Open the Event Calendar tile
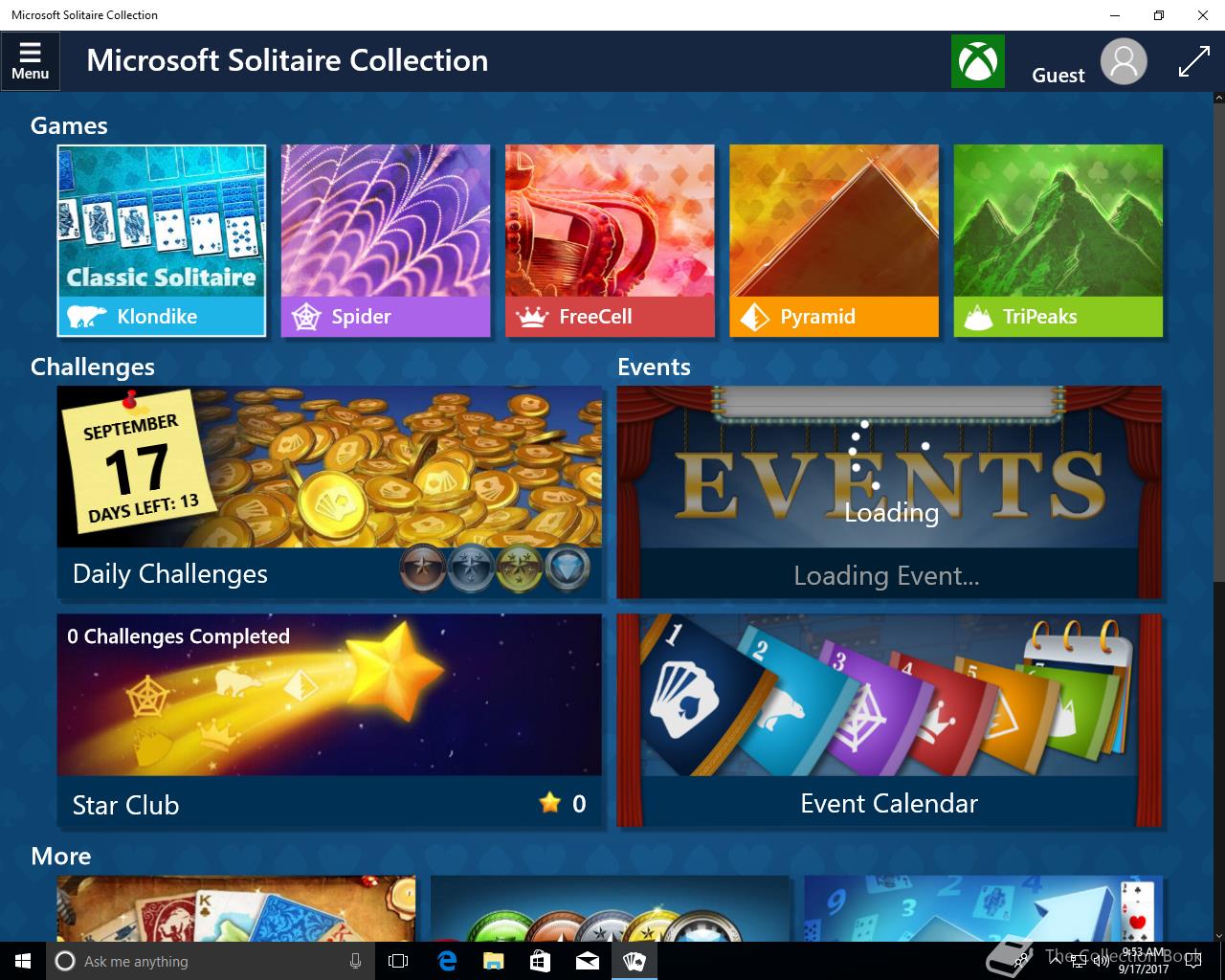Viewport: 1225px width, 980px height. 889,721
